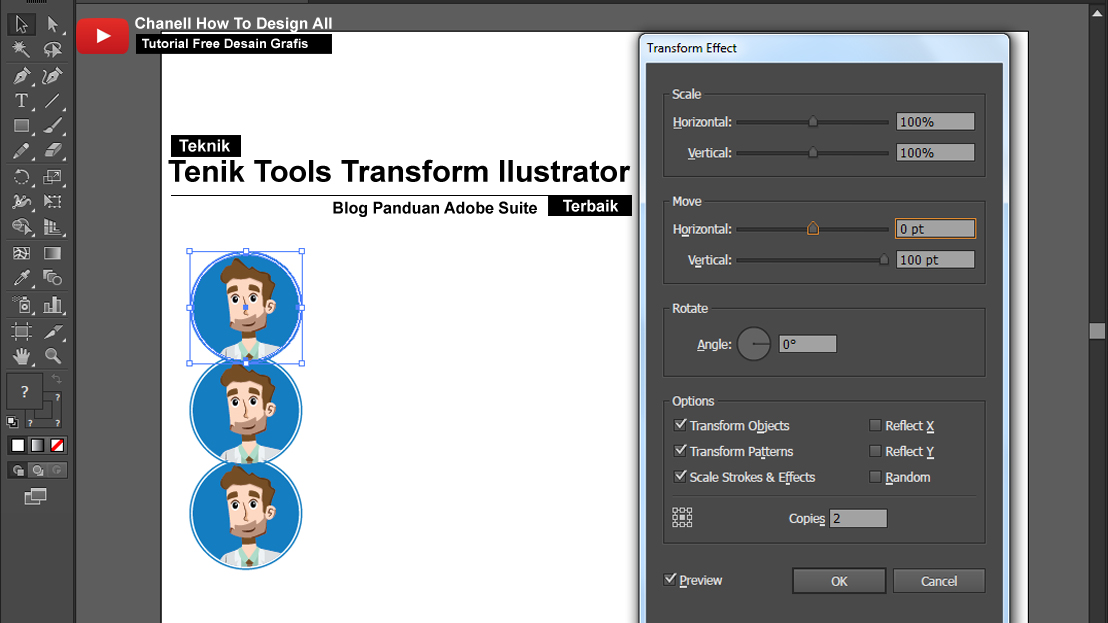
Task: Open the Rotate tool
Action: (x=20, y=177)
